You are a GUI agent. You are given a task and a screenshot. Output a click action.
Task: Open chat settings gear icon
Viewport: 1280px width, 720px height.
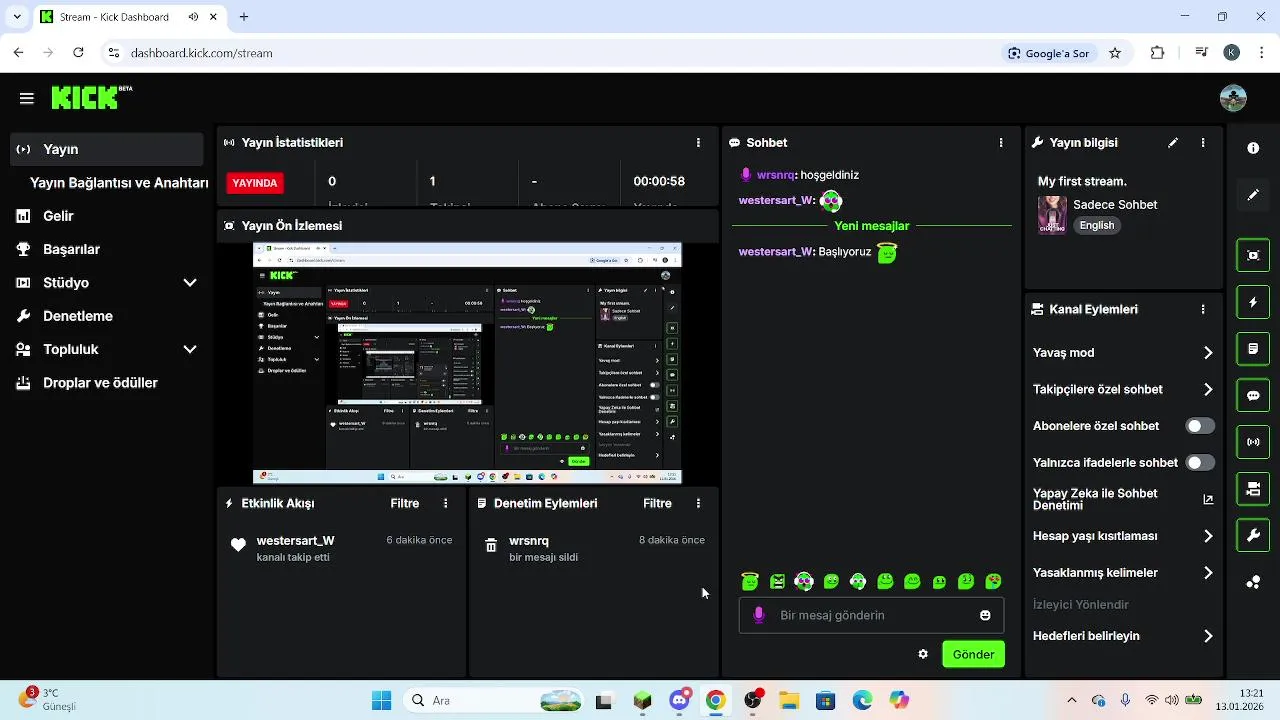pyautogui.click(x=923, y=655)
